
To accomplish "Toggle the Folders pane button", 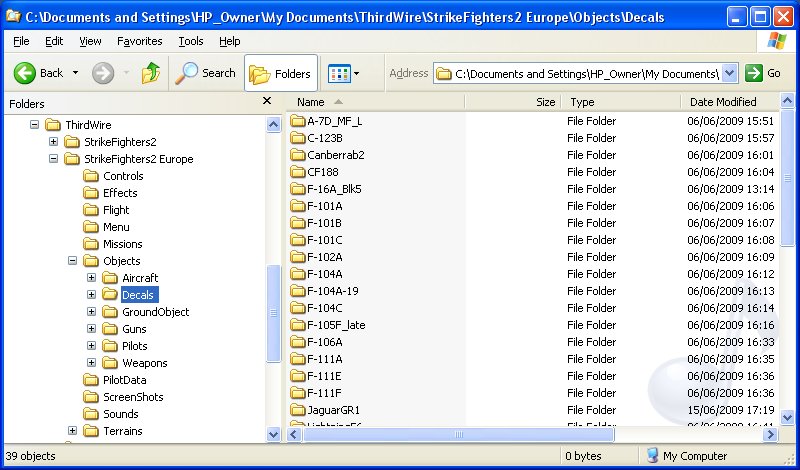I will click(x=281, y=73).
